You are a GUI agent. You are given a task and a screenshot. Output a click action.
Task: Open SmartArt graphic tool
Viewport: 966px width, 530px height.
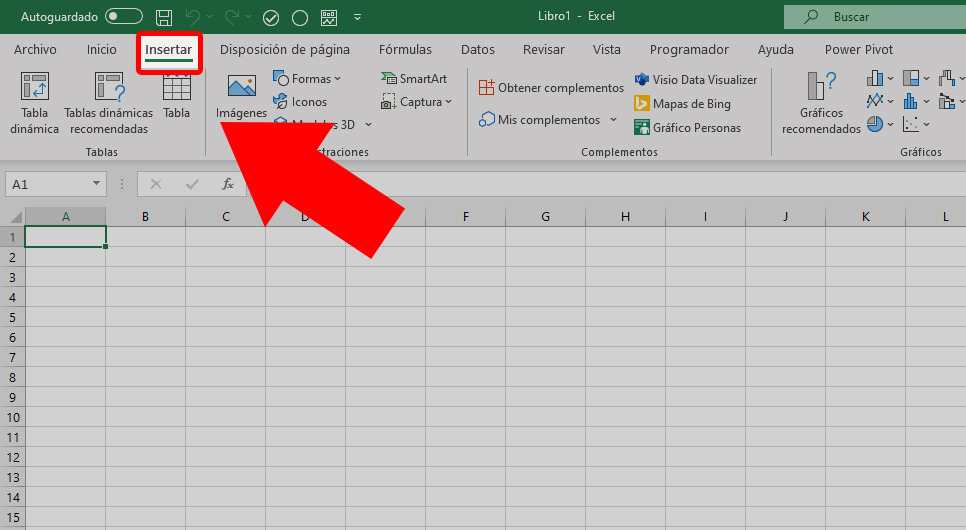coord(414,79)
